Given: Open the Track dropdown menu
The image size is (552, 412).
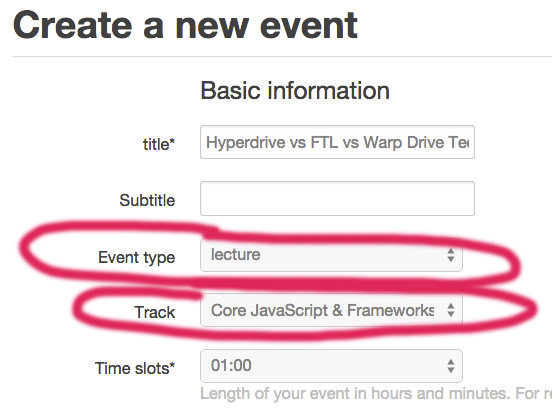Looking at the screenshot, I should click(x=331, y=310).
